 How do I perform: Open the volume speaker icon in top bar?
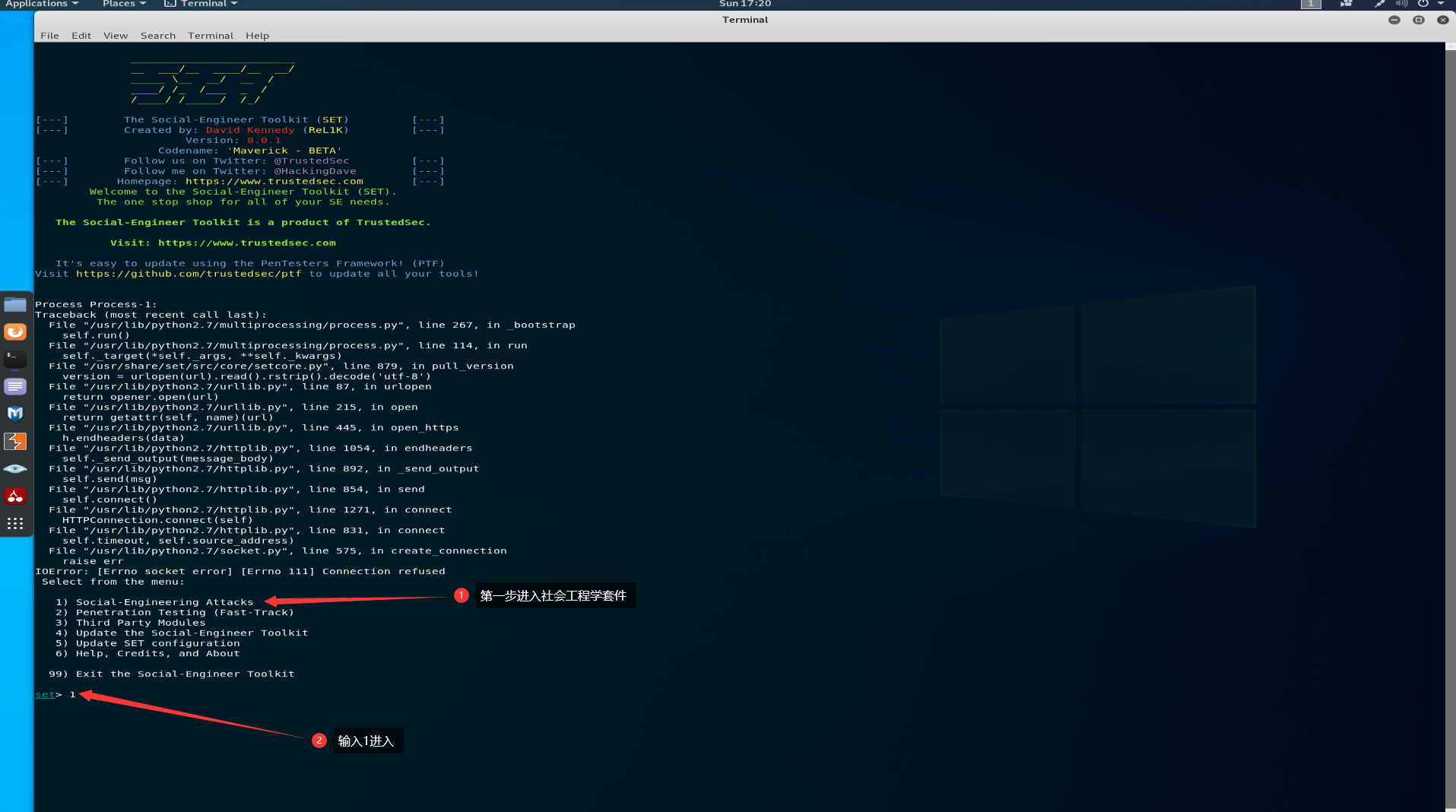click(1402, 4)
